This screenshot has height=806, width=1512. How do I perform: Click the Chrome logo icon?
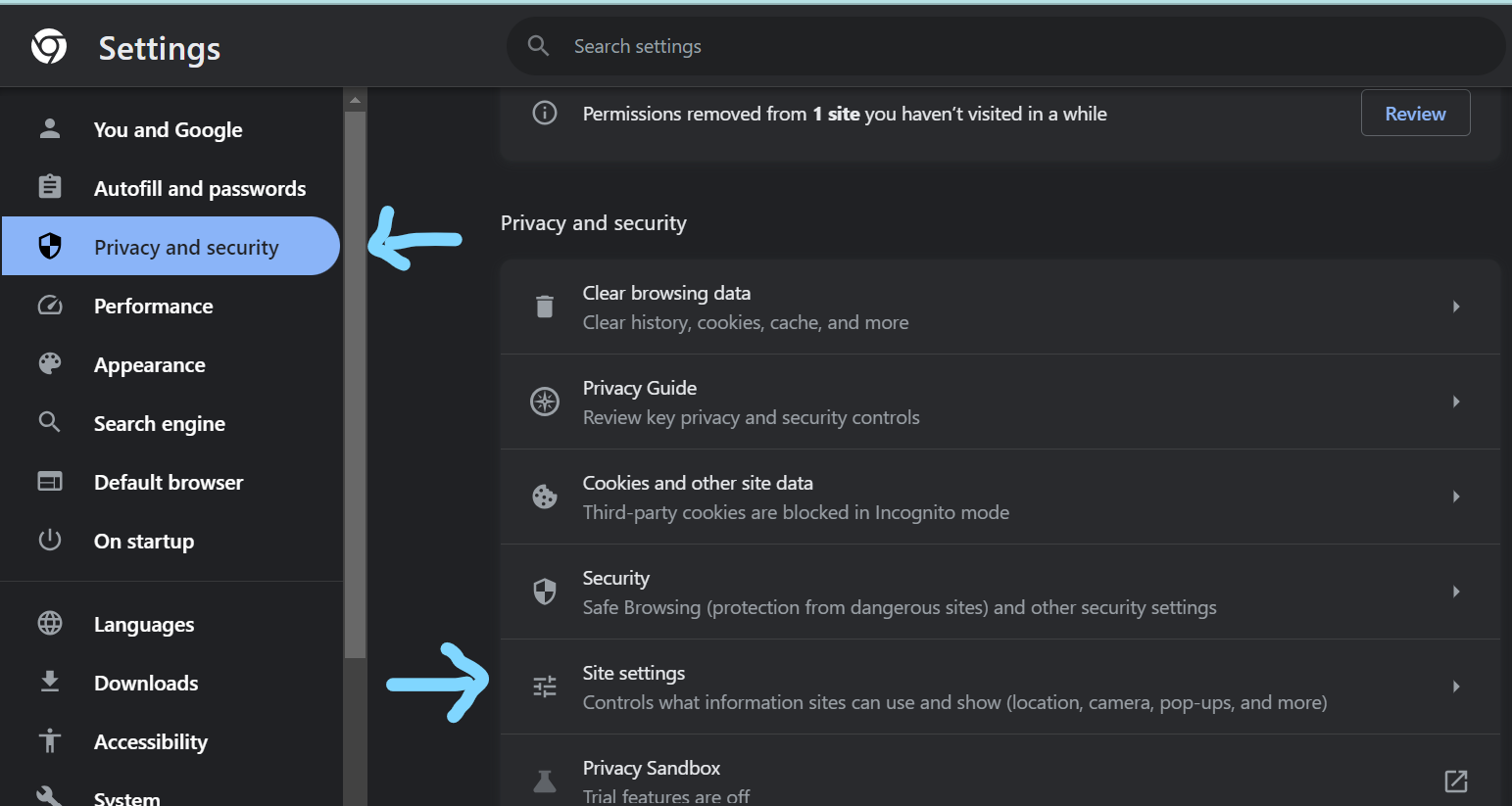click(x=49, y=46)
